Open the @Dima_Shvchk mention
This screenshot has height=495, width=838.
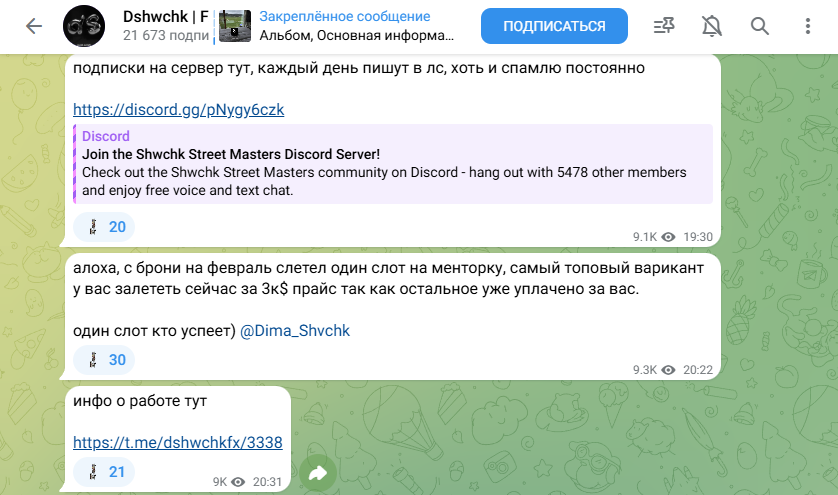point(294,330)
